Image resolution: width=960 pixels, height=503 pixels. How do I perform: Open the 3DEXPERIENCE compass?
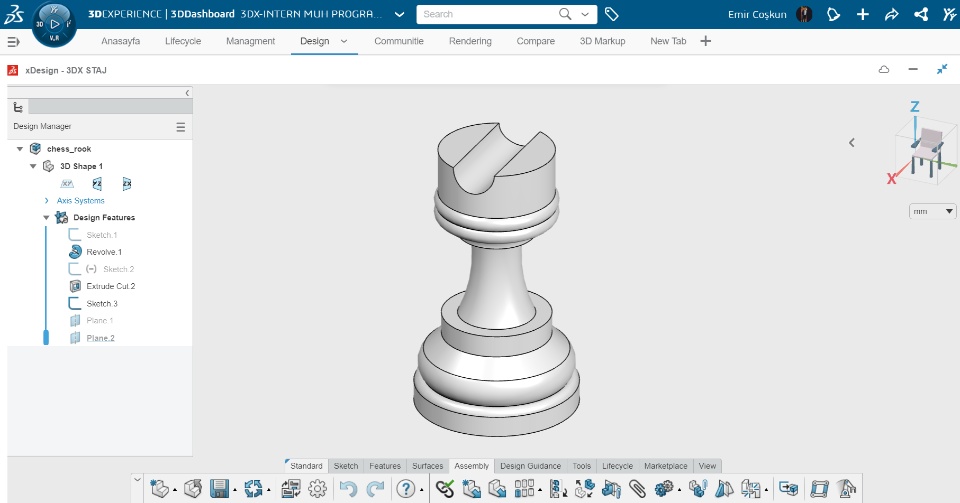tap(54, 24)
